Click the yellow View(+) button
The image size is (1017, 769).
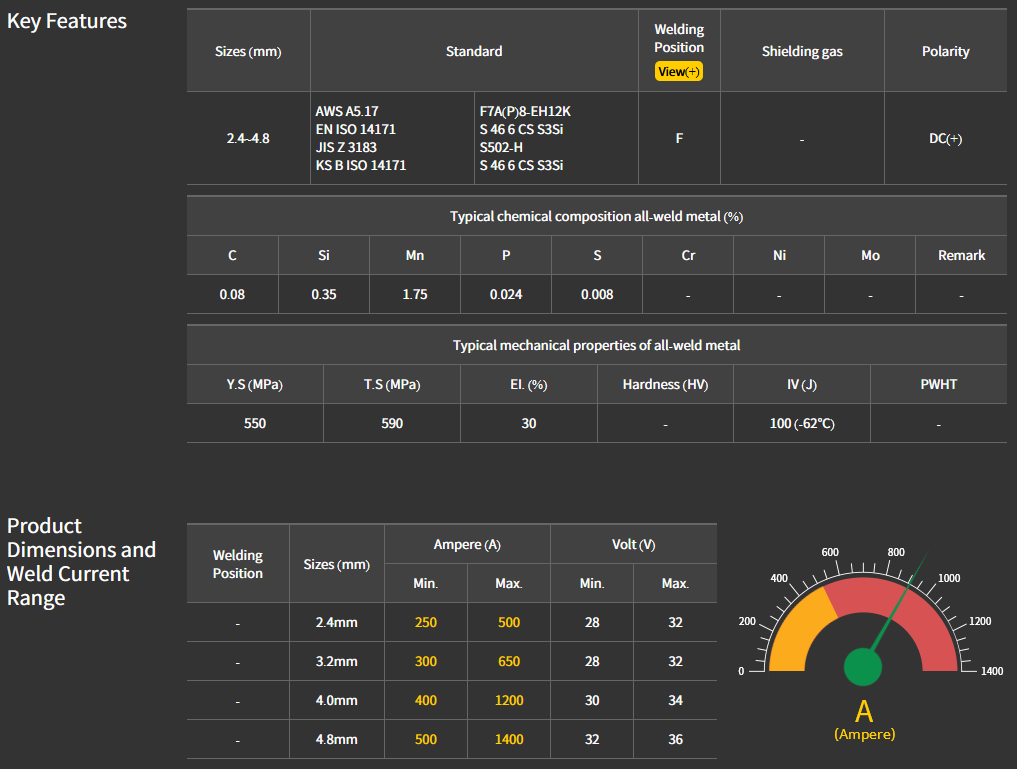coord(679,72)
